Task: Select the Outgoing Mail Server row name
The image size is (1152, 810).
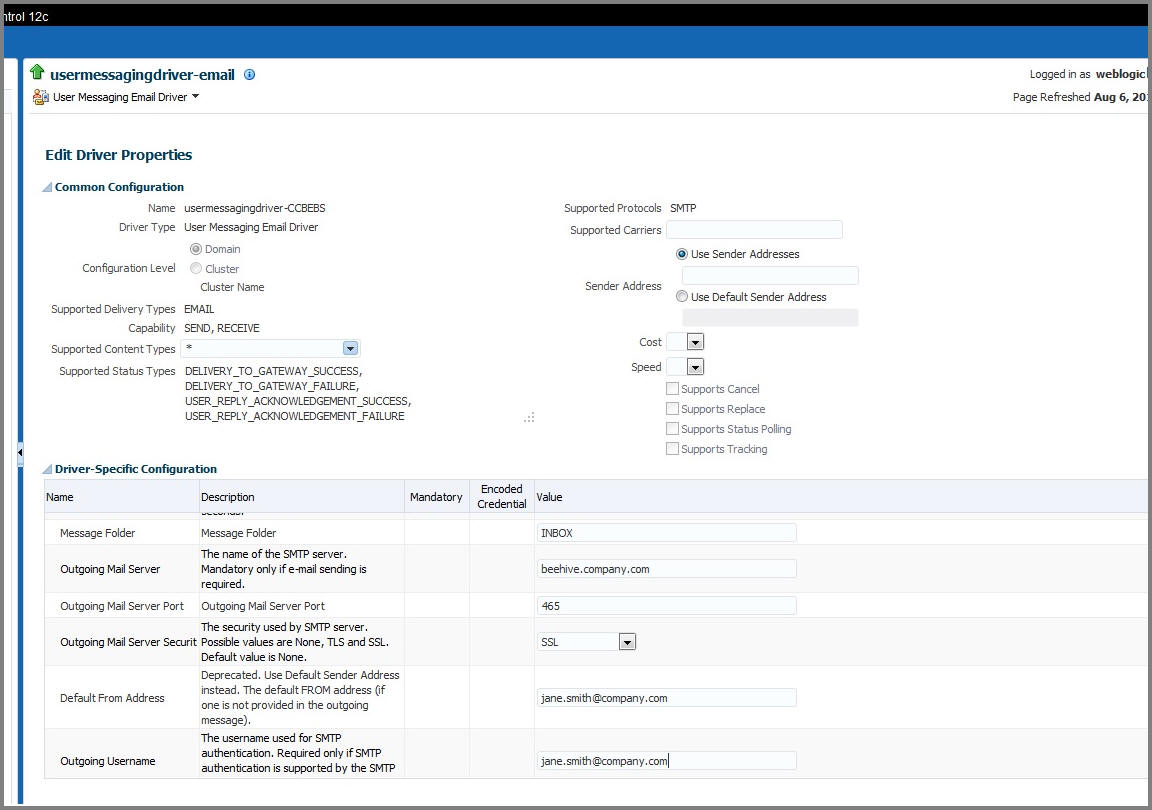Action: [110, 569]
